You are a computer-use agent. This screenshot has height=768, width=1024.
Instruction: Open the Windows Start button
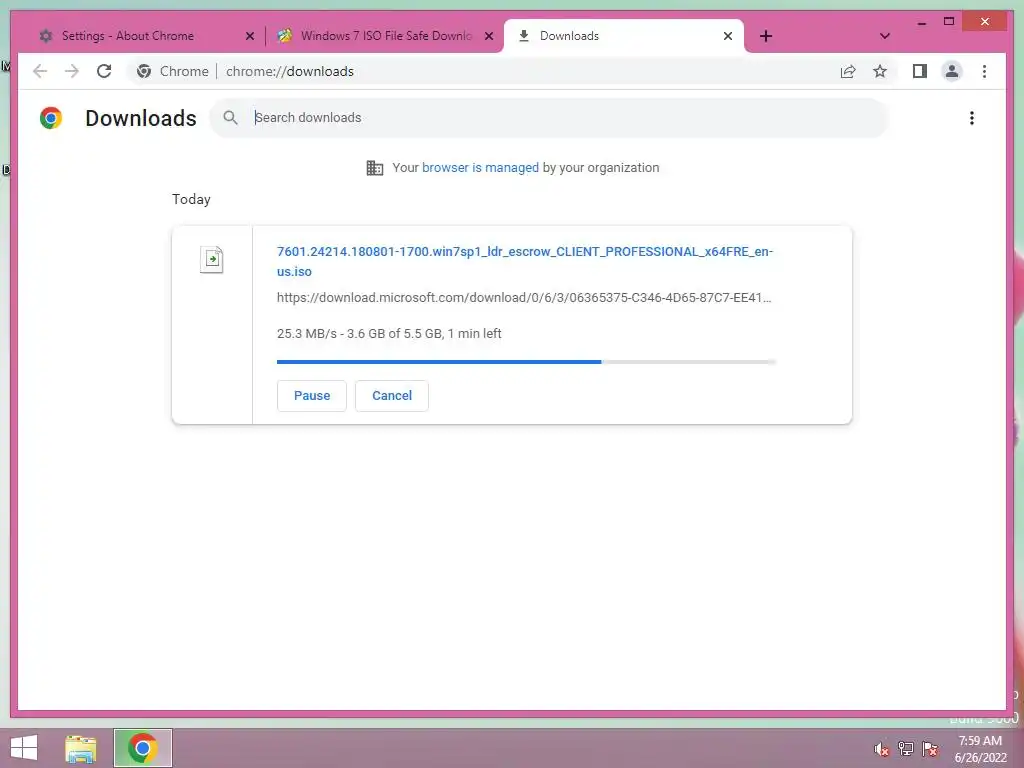point(24,748)
